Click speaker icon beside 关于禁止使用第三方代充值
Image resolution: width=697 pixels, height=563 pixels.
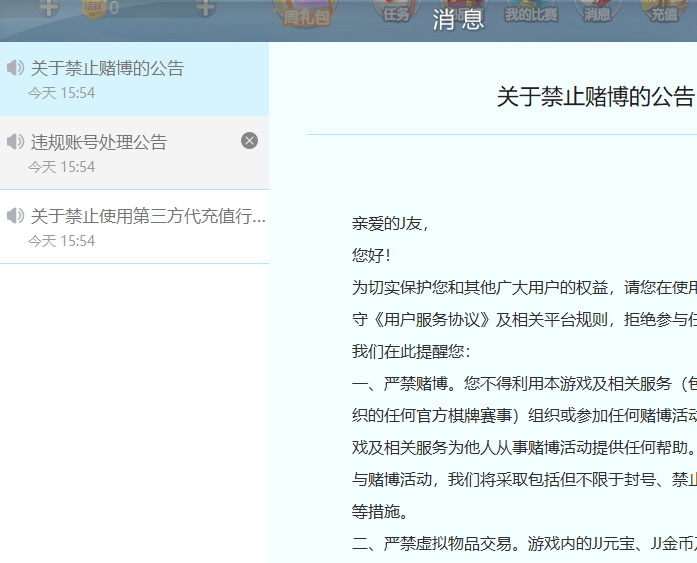click(15, 216)
